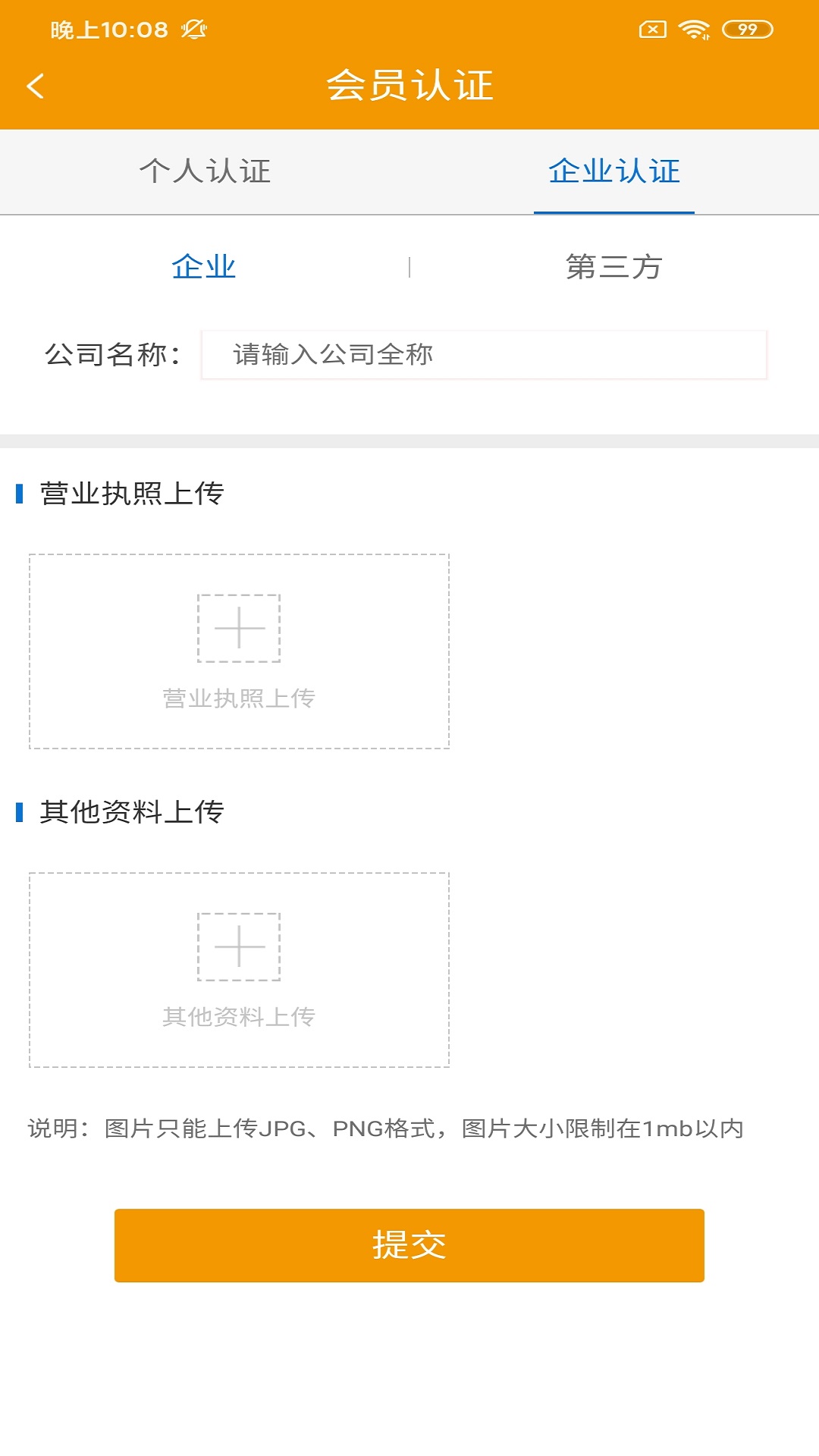Submit the form with 提交 button

point(409,1245)
